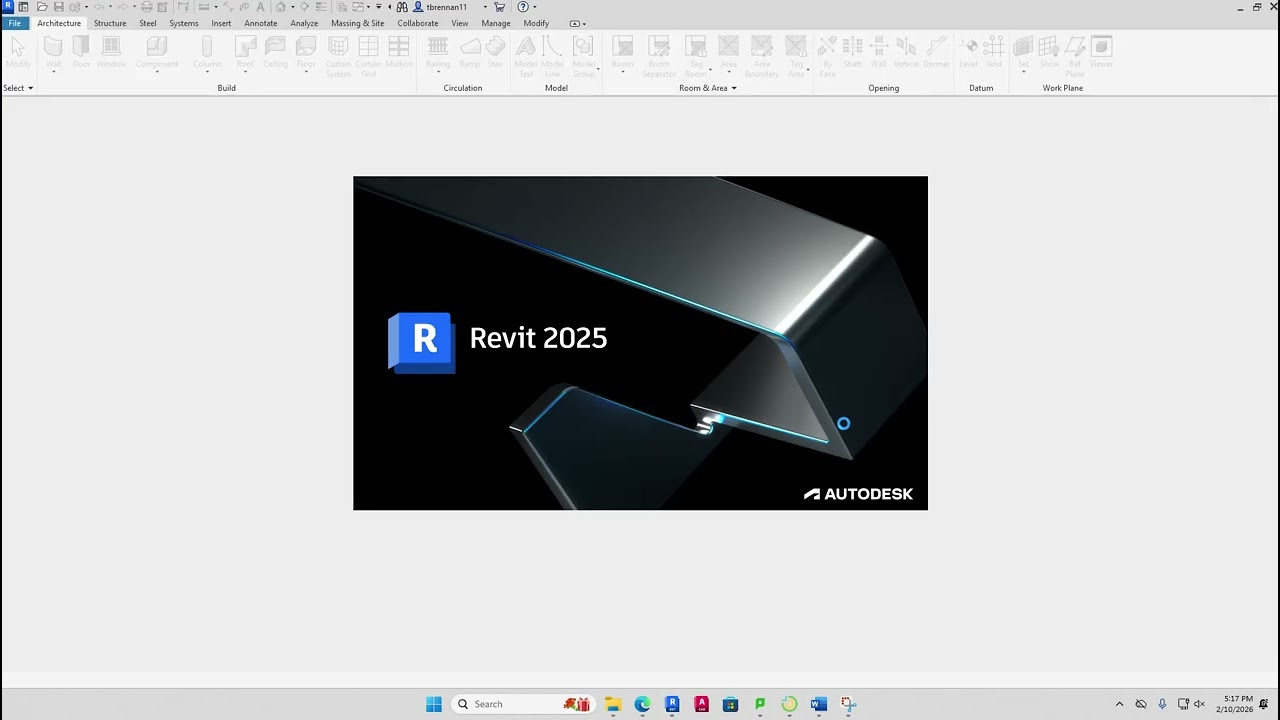Viewport: 1280px width, 720px height.
Task: Select the Ramp tool
Action: (x=470, y=53)
